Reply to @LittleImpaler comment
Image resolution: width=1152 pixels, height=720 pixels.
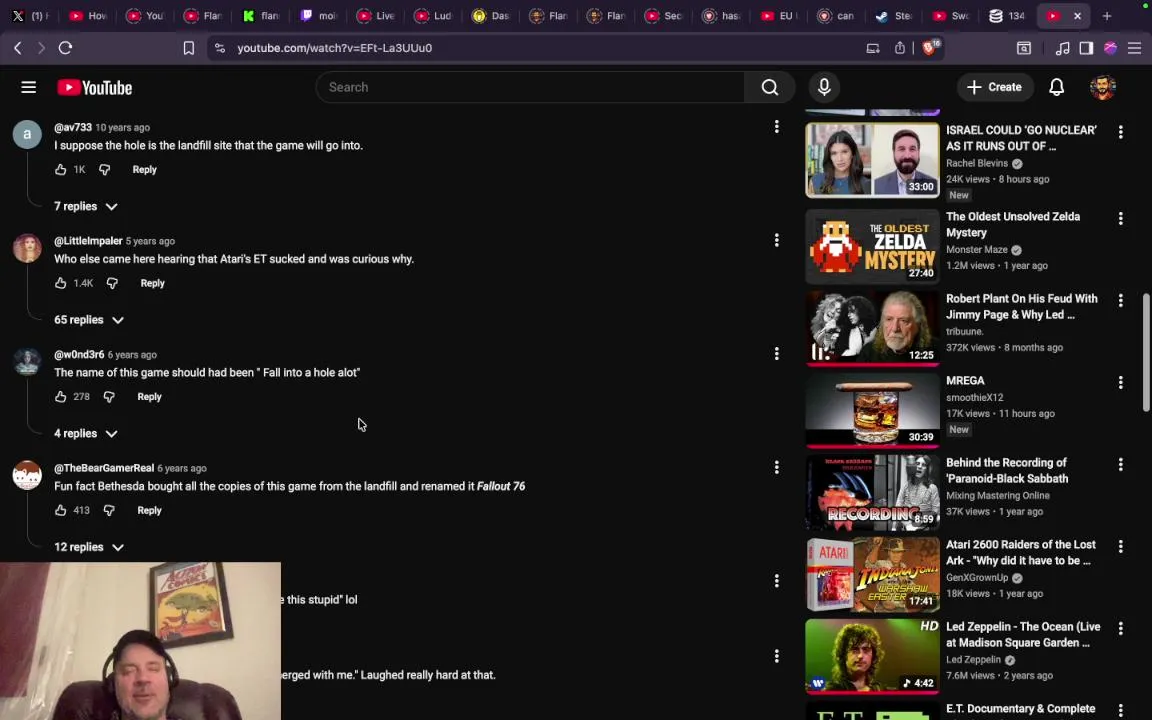pyautogui.click(x=152, y=284)
